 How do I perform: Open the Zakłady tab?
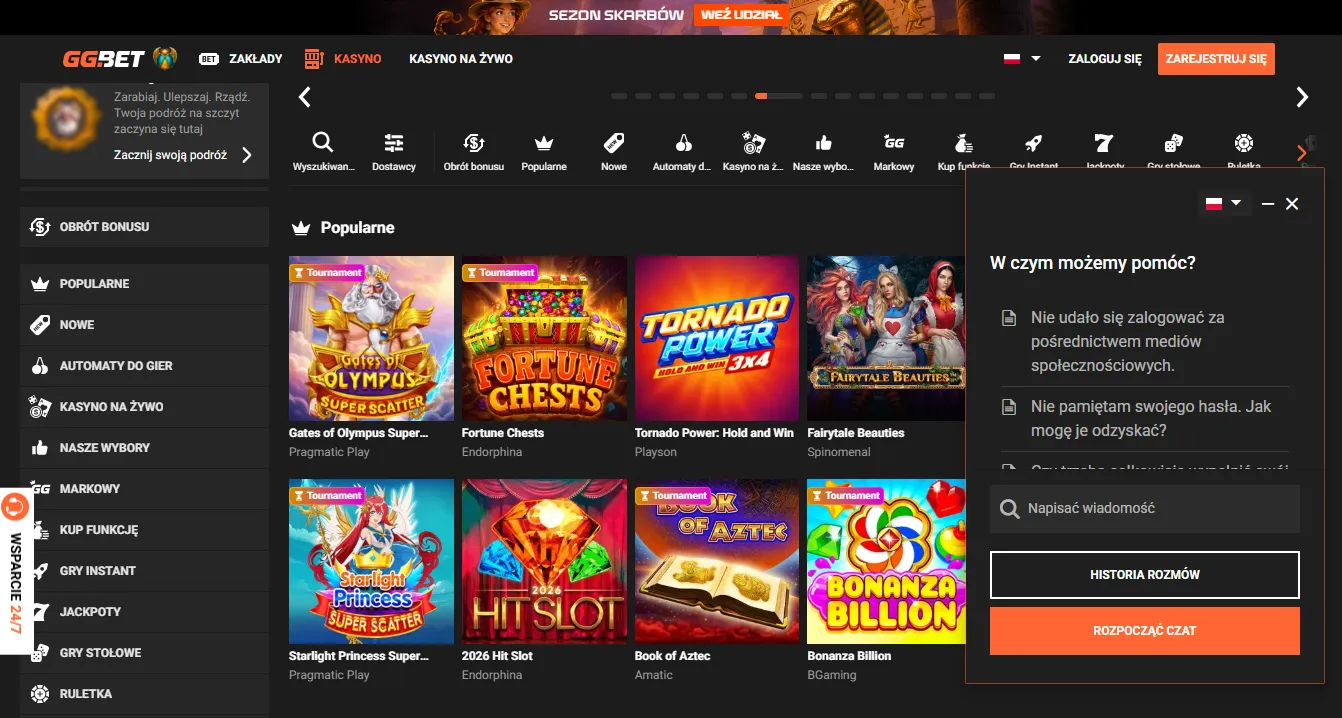[x=241, y=58]
